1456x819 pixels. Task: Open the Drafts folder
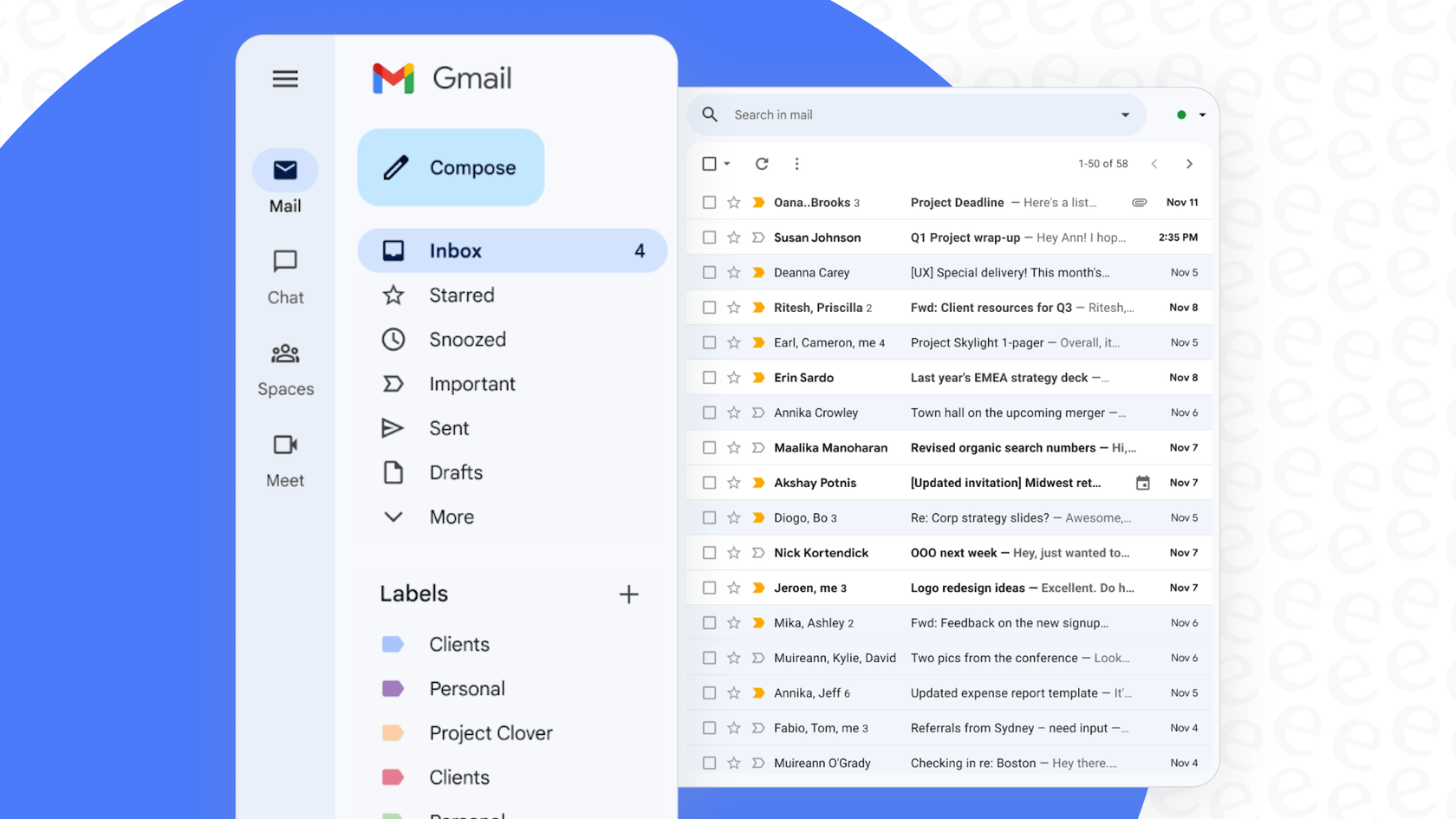pyautogui.click(x=455, y=471)
